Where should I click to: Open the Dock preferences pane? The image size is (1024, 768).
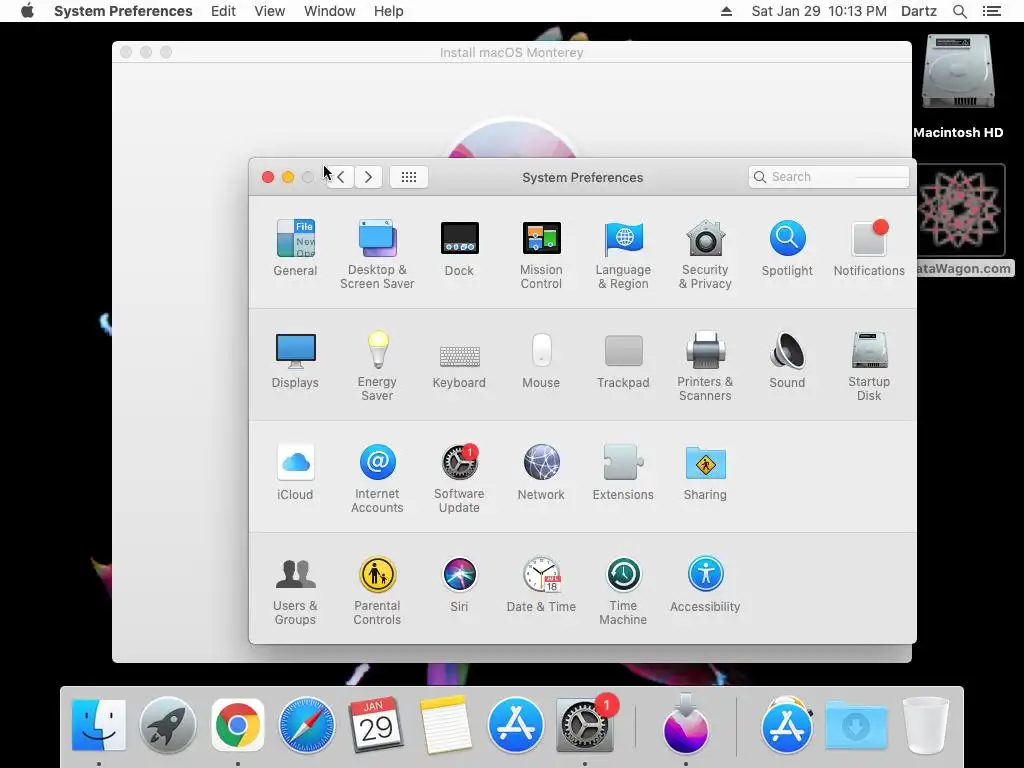(x=459, y=248)
